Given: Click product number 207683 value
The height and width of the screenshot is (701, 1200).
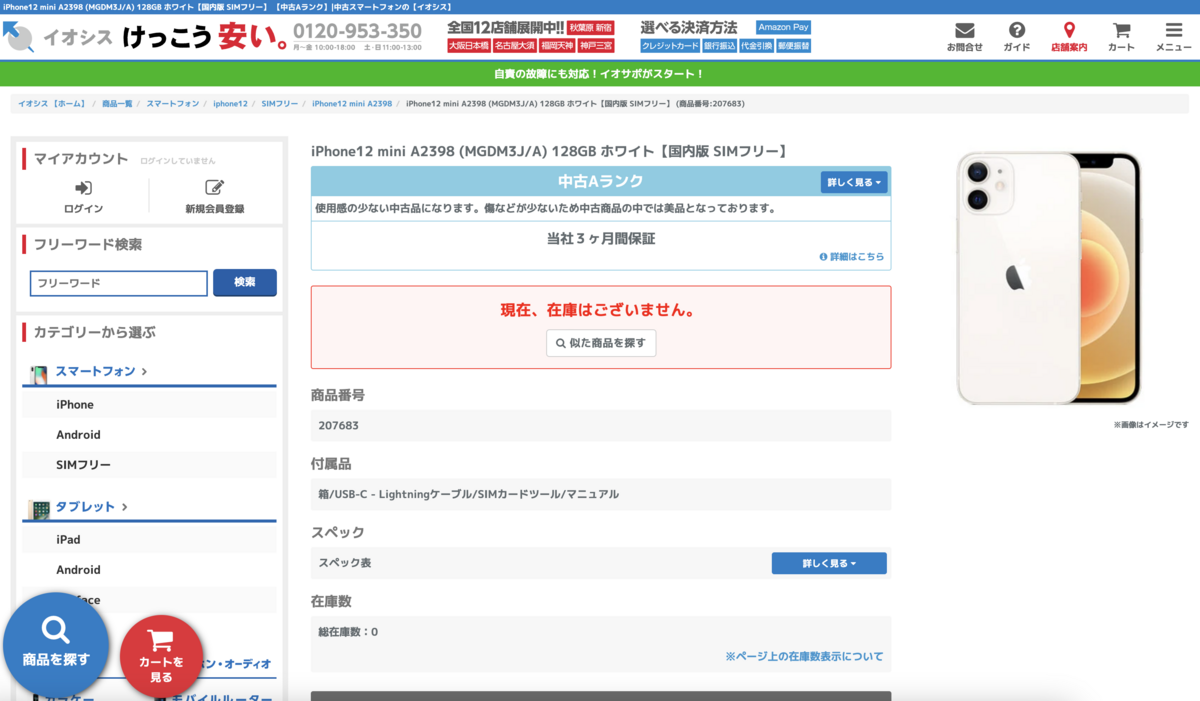Looking at the screenshot, I should (x=339, y=426).
